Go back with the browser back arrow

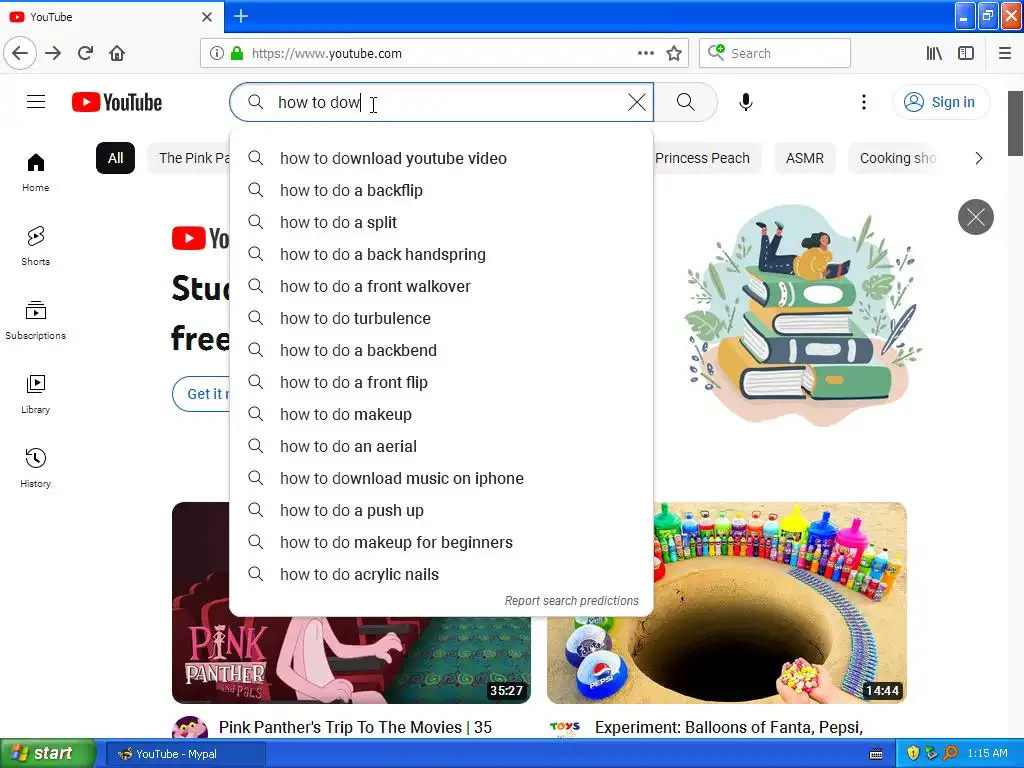pyautogui.click(x=20, y=53)
